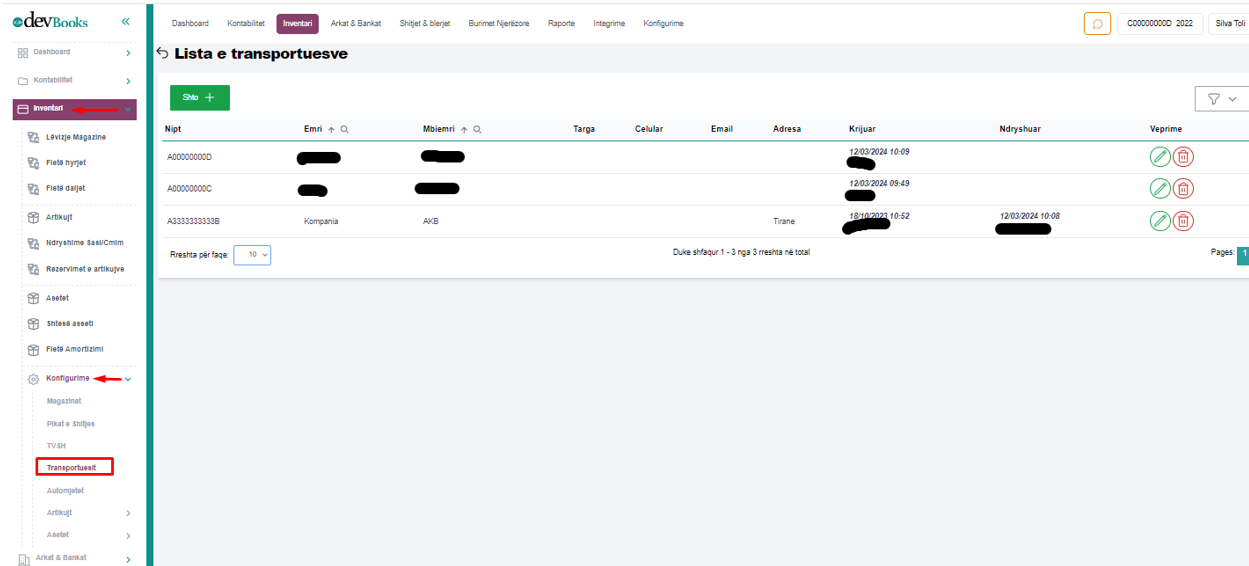The width and height of the screenshot is (1249, 566).
Task: Sort by Emri column arrow
Action: (x=331, y=129)
